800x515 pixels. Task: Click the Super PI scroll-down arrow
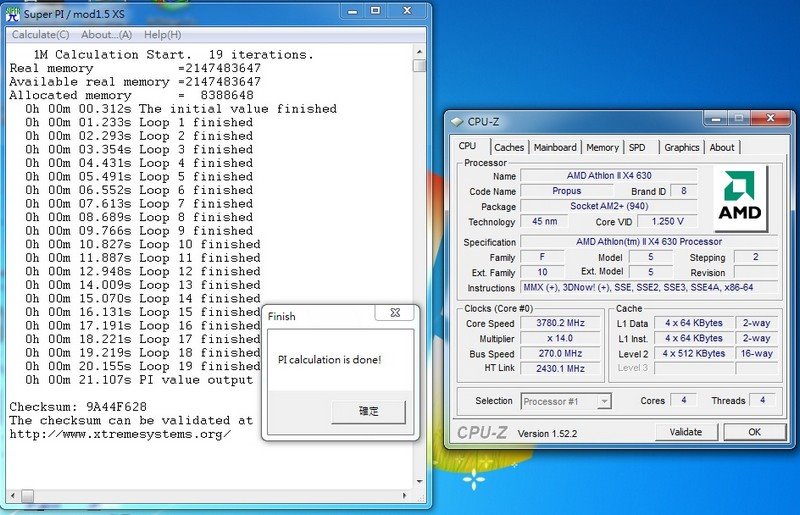(419, 481)
